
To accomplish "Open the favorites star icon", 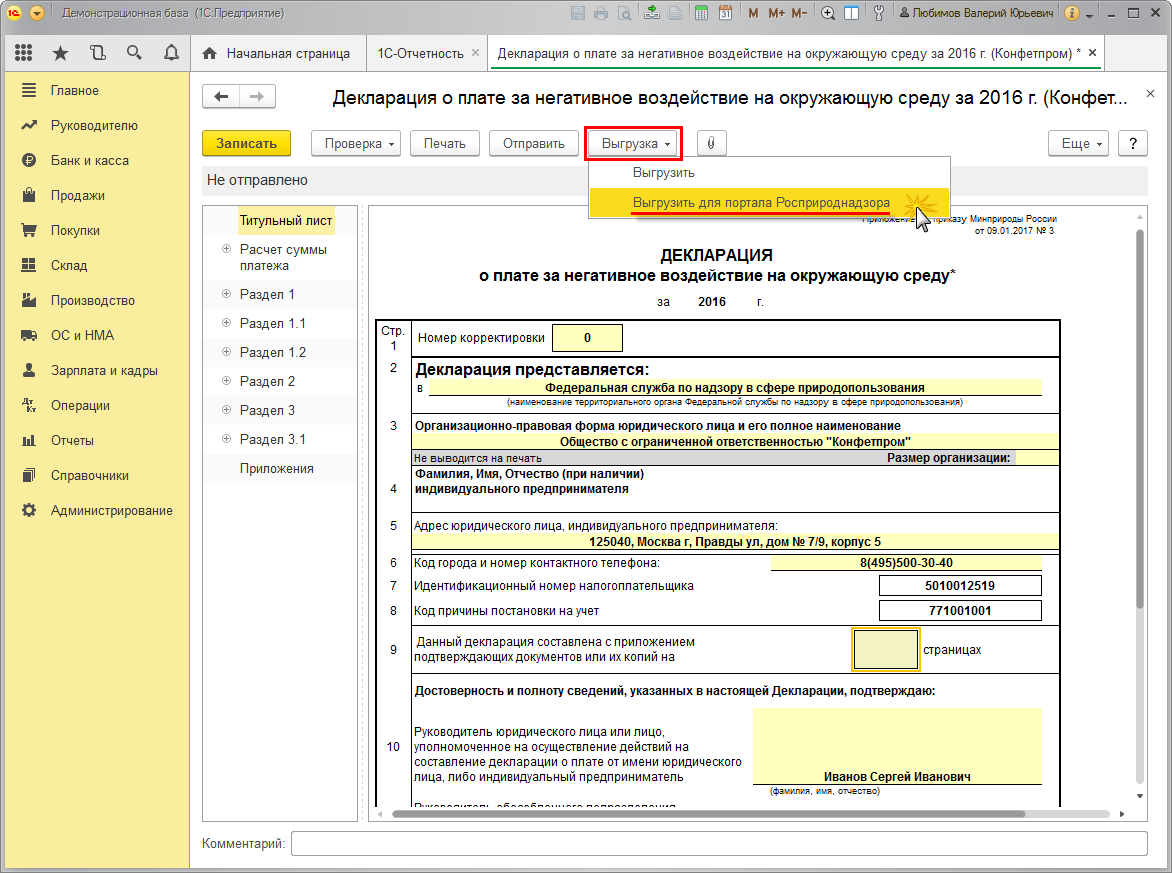I will 60,53.
